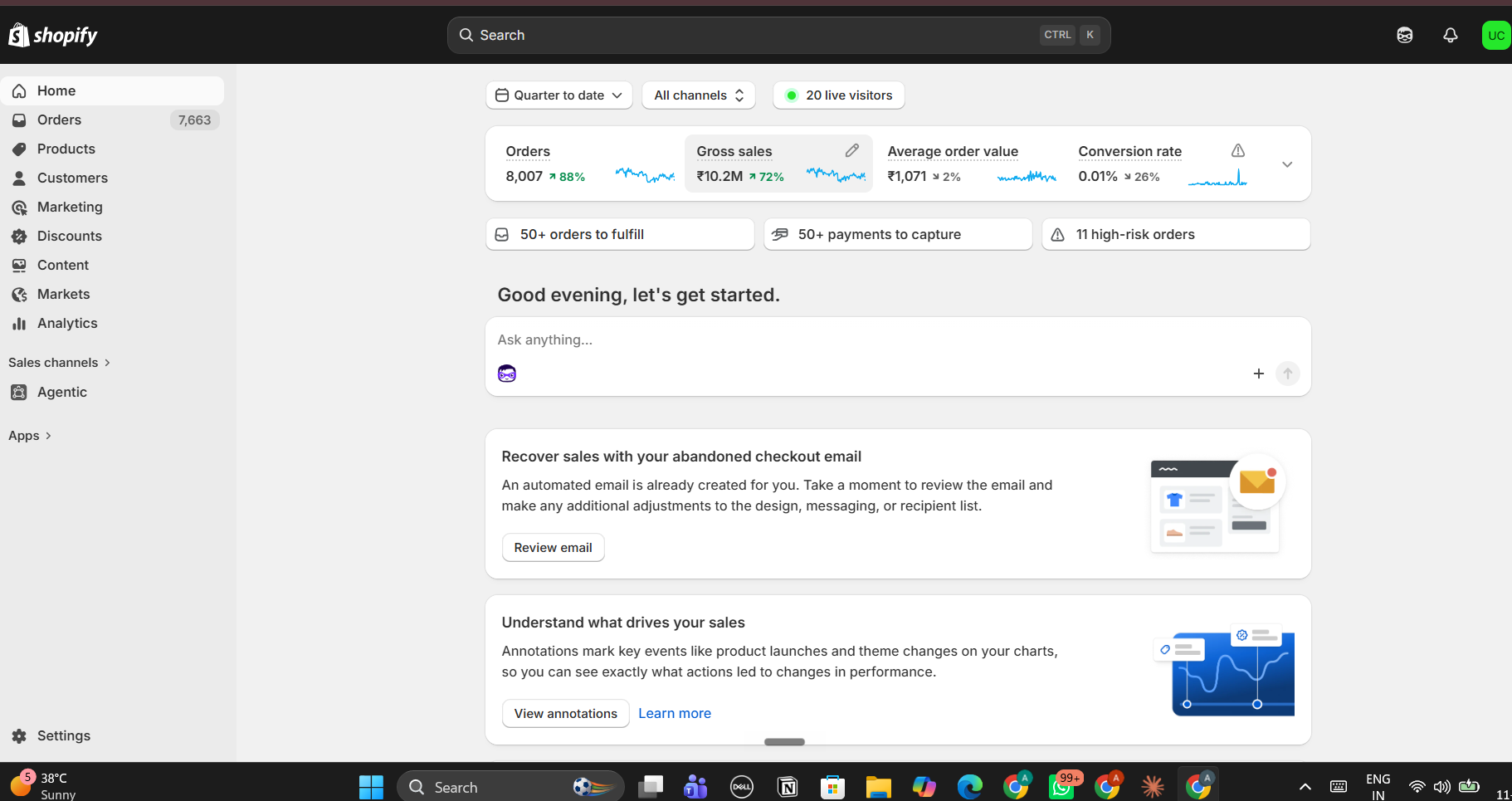The image size is (1512, 801).
Task: Click the plus icon in Ask anything box
Action: pyautogui.click(x=1259, y=374)
